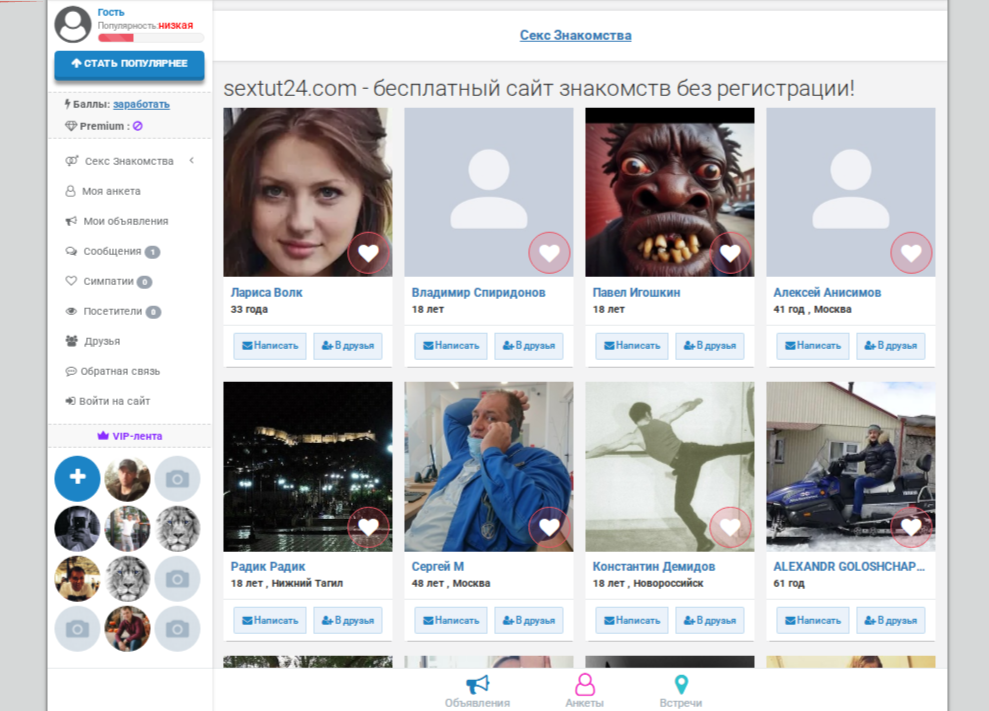Click the Сообщения count badge
Screen dimensions: 989x711
coord(152,252)
